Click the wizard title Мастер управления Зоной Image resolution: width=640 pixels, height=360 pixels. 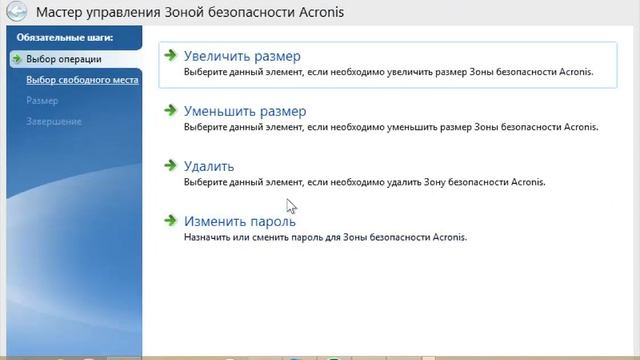[x=190, y=12]
